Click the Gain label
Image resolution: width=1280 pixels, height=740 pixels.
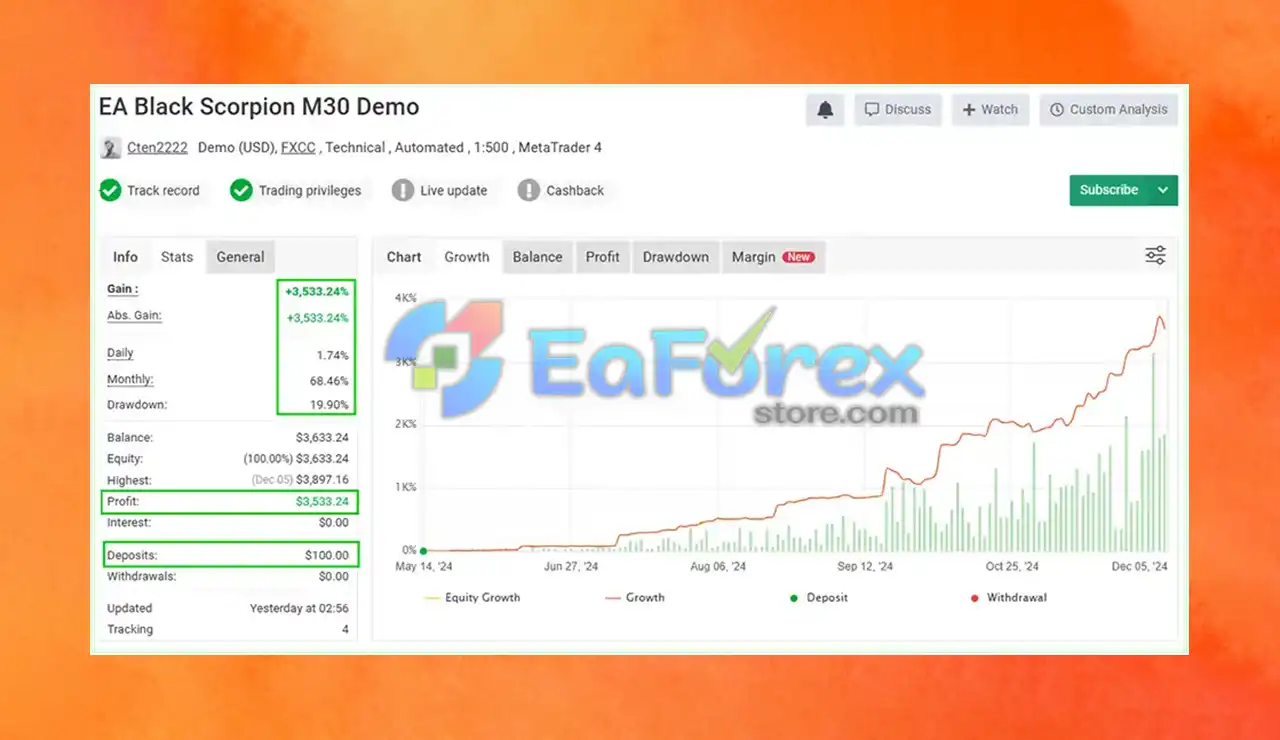click(x=122, y=289)
